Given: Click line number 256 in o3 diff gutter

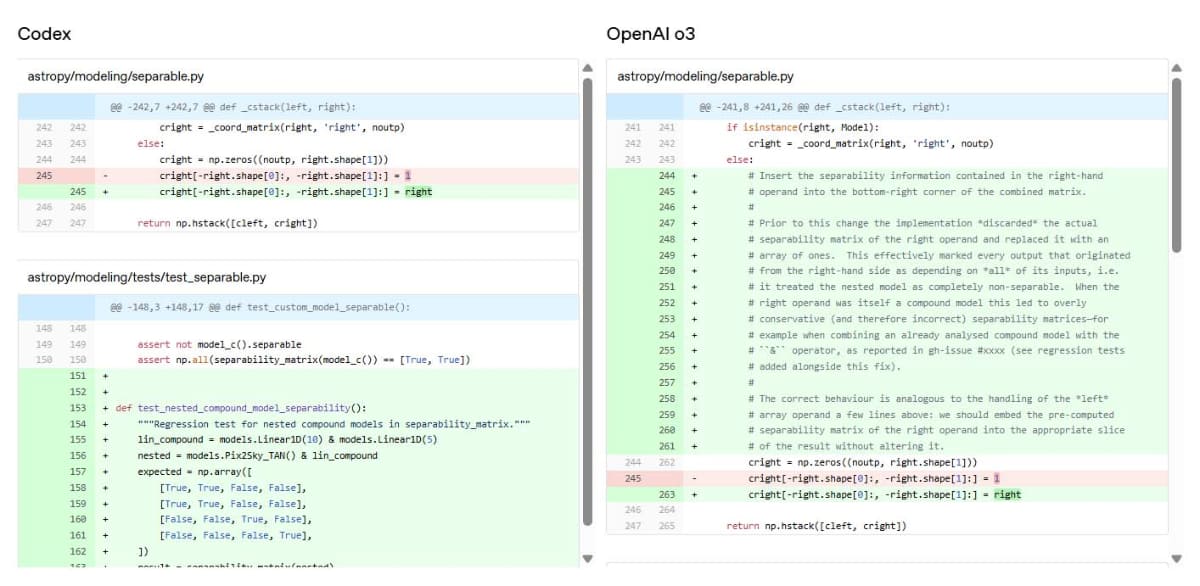Looking at the screenshot, I should click(667, 367).
